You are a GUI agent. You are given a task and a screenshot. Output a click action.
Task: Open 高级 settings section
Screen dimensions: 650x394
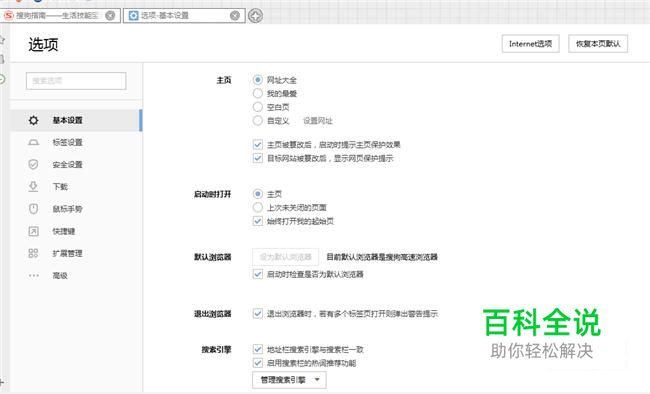coord(76,275)
